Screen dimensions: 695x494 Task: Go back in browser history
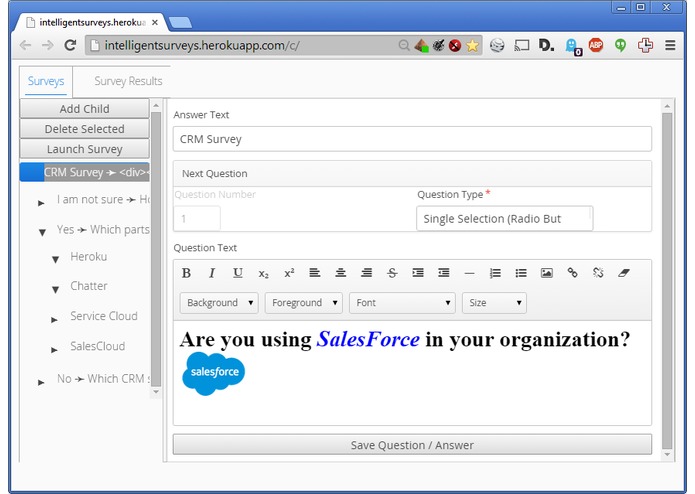[x=26, y=45]
